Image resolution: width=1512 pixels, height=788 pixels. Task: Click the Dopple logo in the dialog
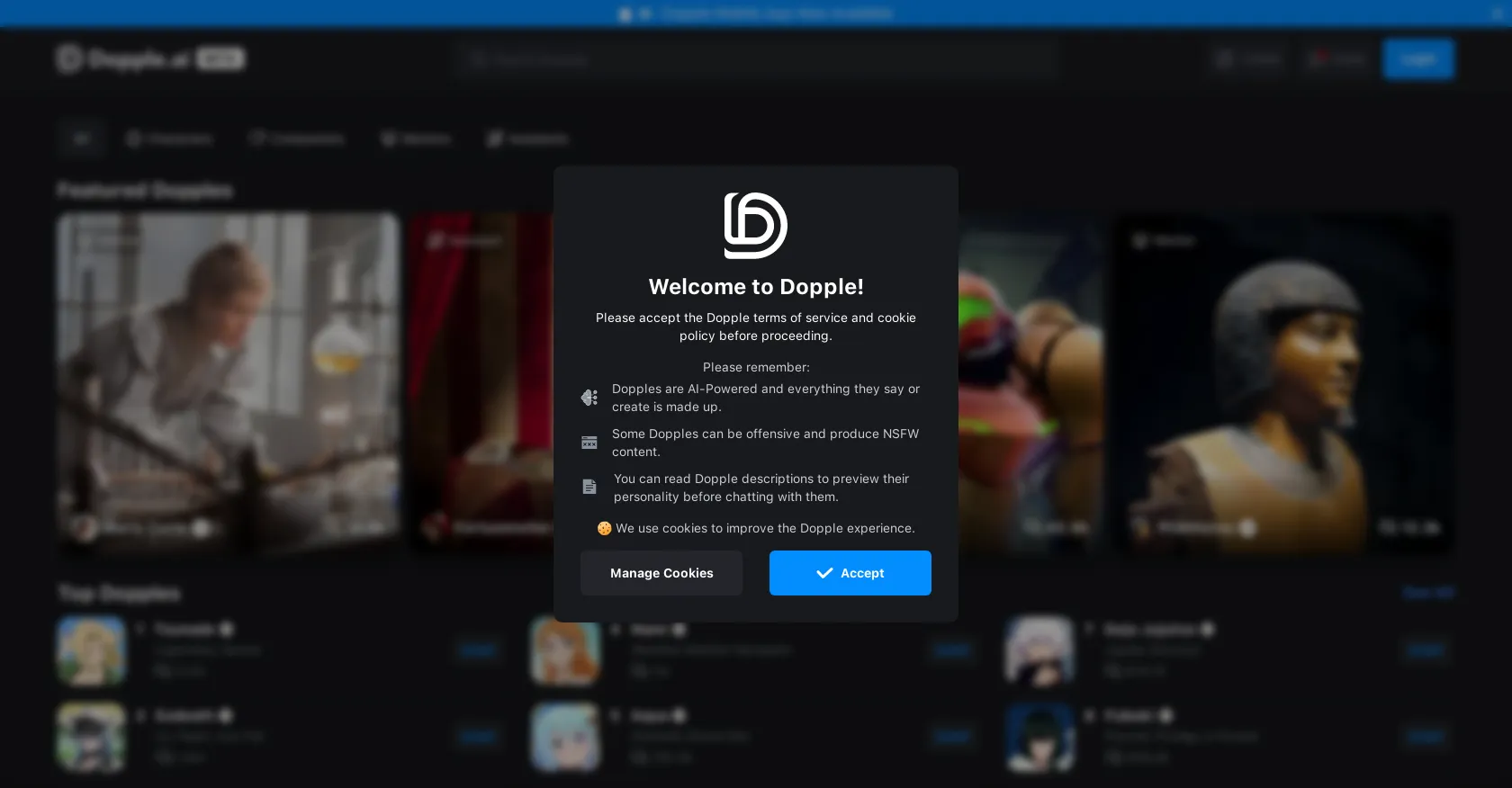tap(756, 226)
